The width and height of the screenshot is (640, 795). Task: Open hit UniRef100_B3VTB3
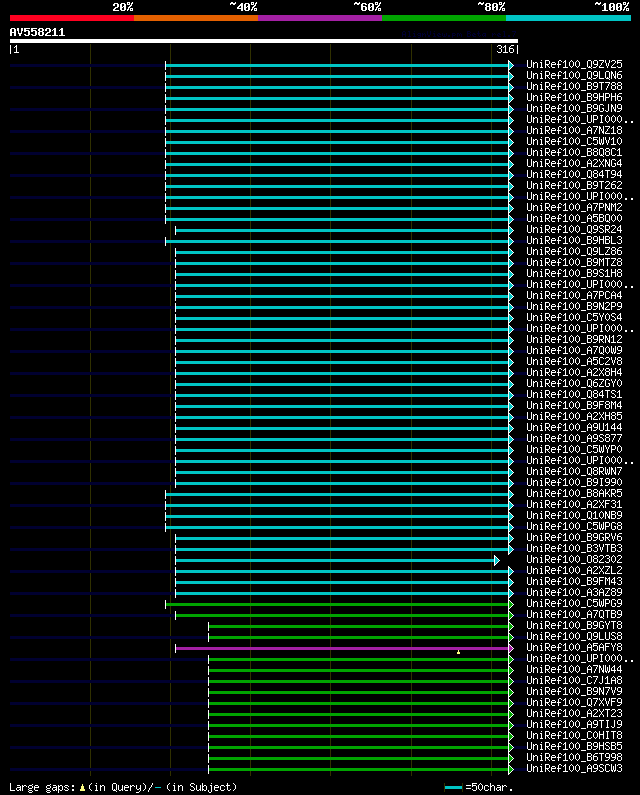pyautogui.click(x=574, y=549)
